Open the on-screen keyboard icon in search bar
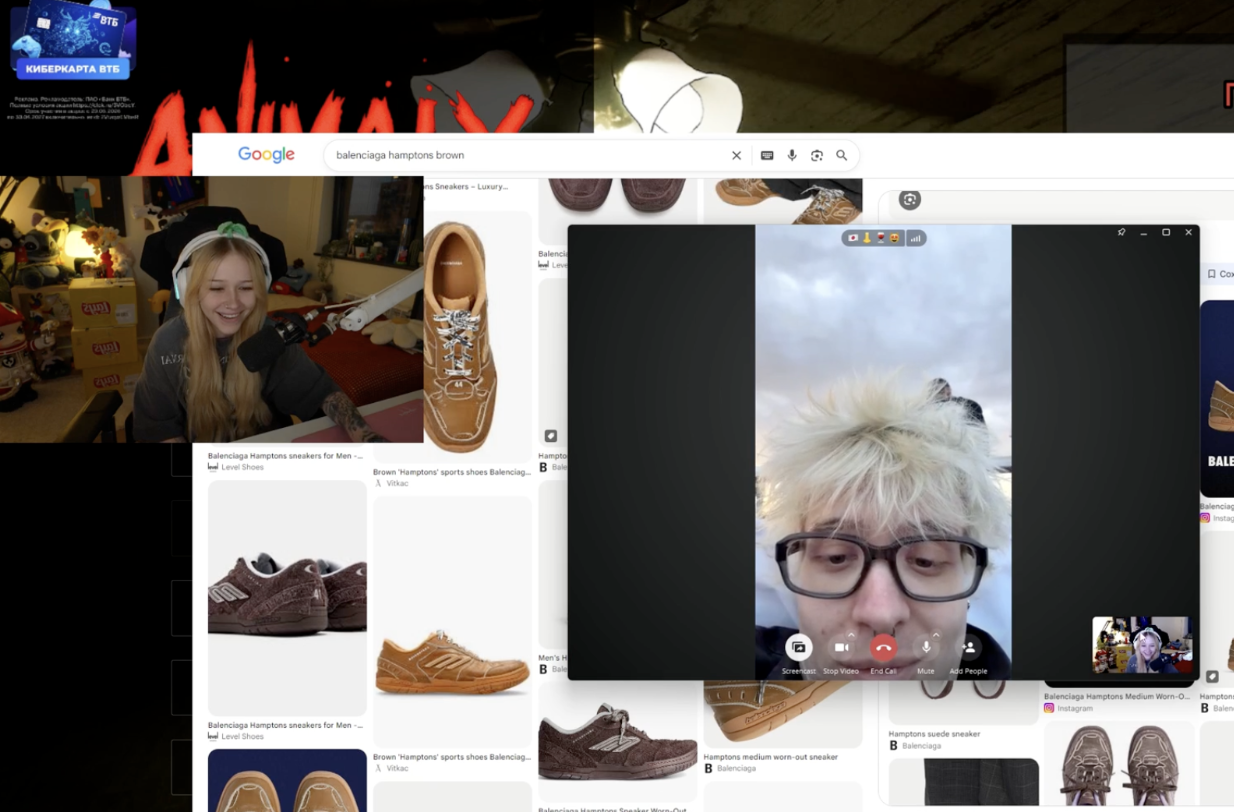Screen dimensions: 1234x812 click(767, 155)
